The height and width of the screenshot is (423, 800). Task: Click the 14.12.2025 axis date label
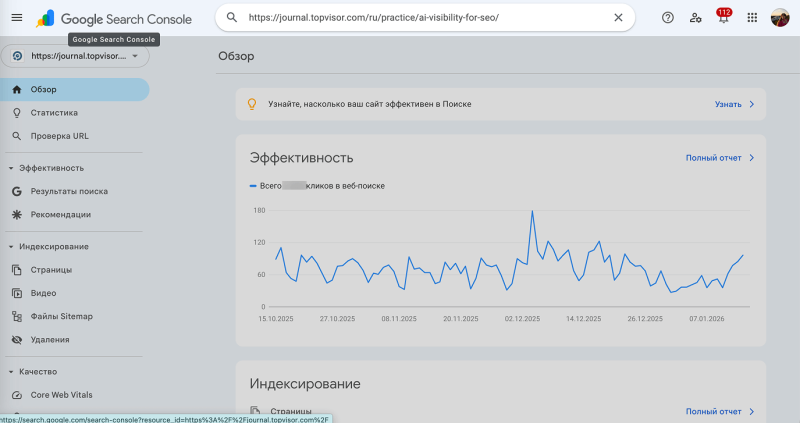point(584,319)
